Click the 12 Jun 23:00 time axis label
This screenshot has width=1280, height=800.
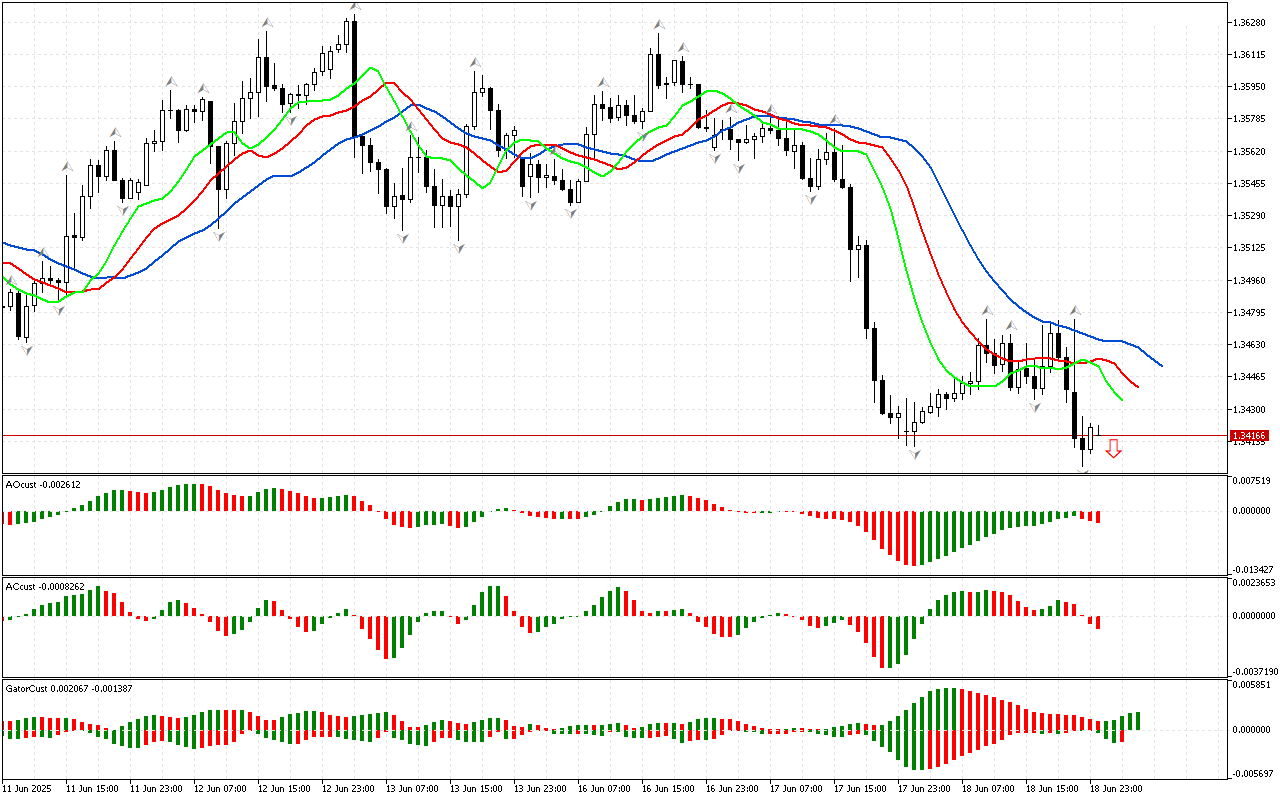click(347, 788)
